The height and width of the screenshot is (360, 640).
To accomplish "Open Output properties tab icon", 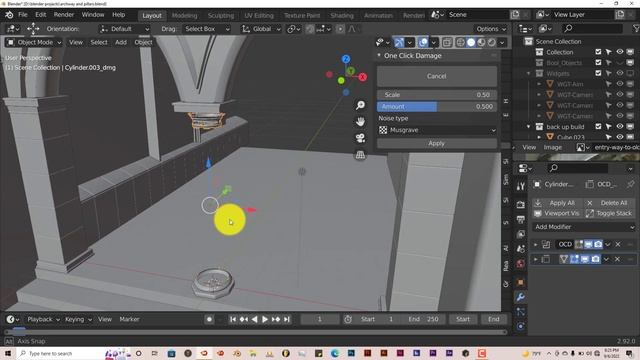I will (520, 220).
